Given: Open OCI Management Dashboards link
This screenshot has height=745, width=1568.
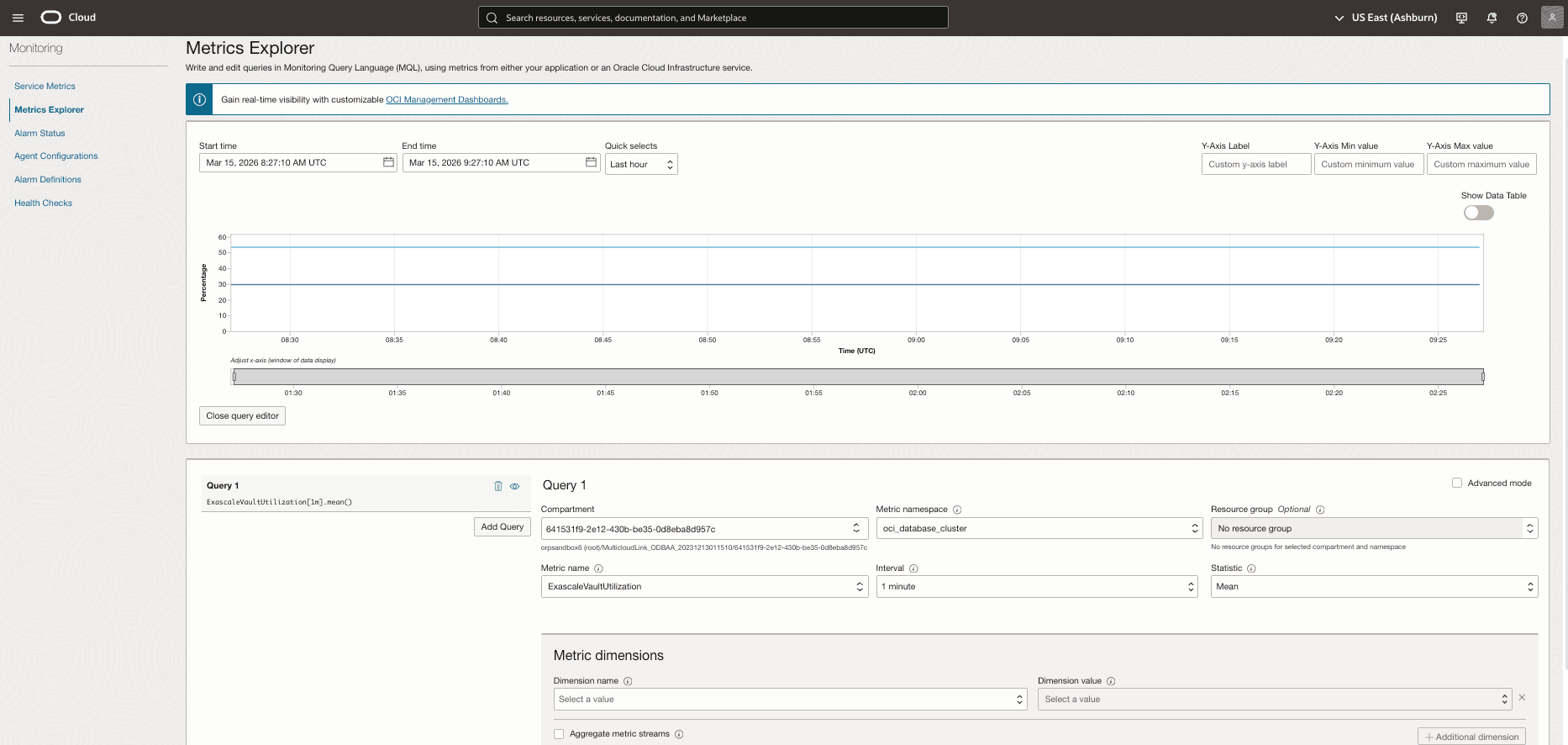Looking at the screenshot, I should [447, 99].
